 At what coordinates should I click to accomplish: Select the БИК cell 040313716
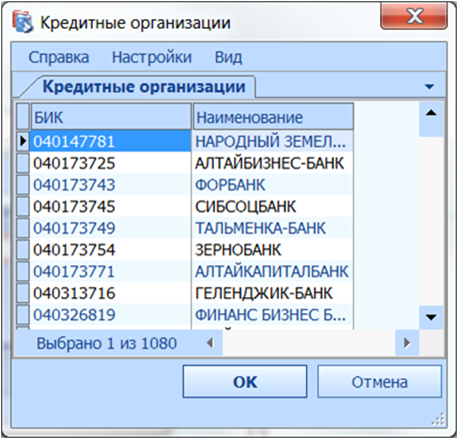point(110,293)
